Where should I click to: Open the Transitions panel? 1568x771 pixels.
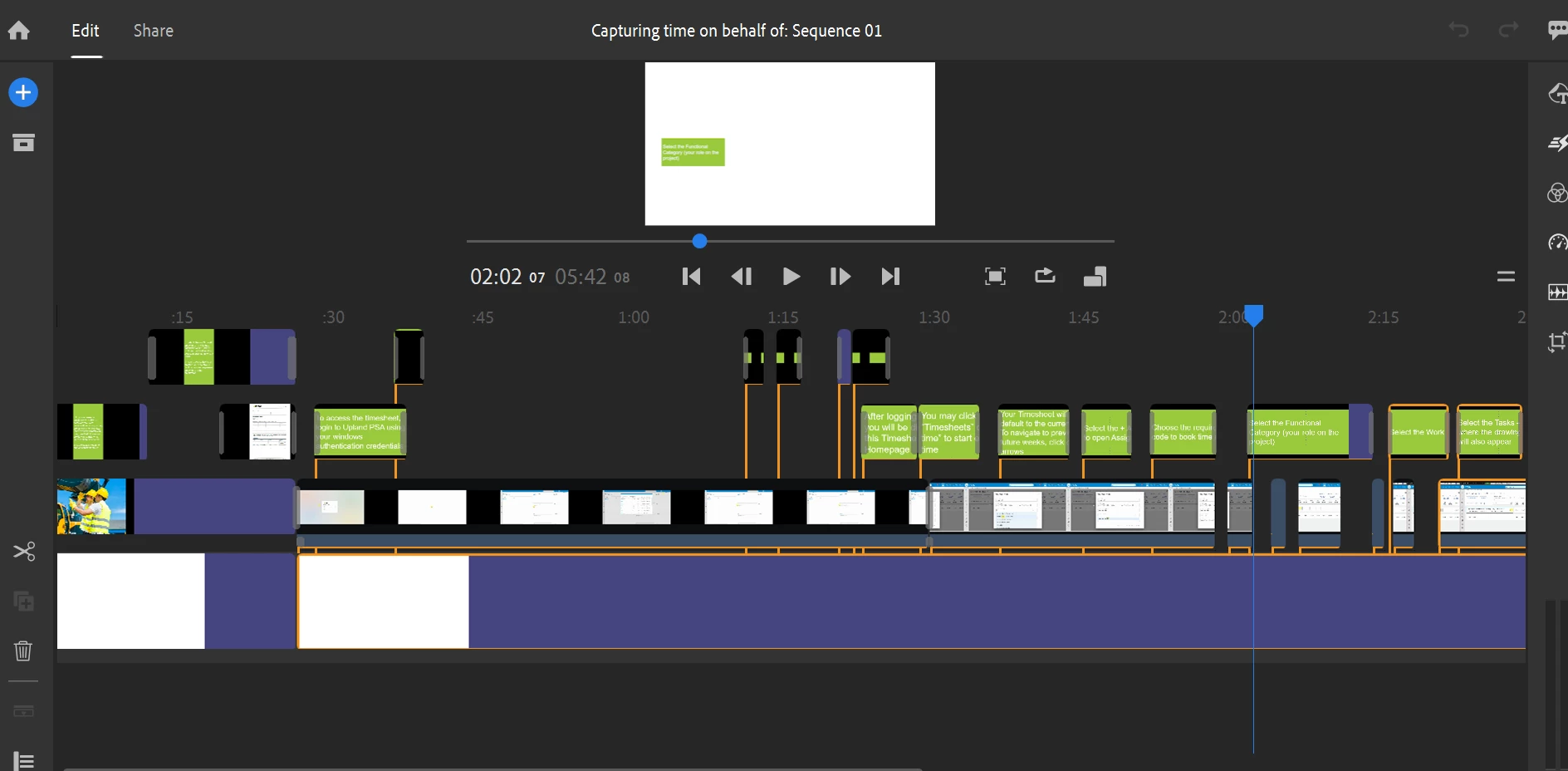pyautogui.click(x=1557, y=144)
